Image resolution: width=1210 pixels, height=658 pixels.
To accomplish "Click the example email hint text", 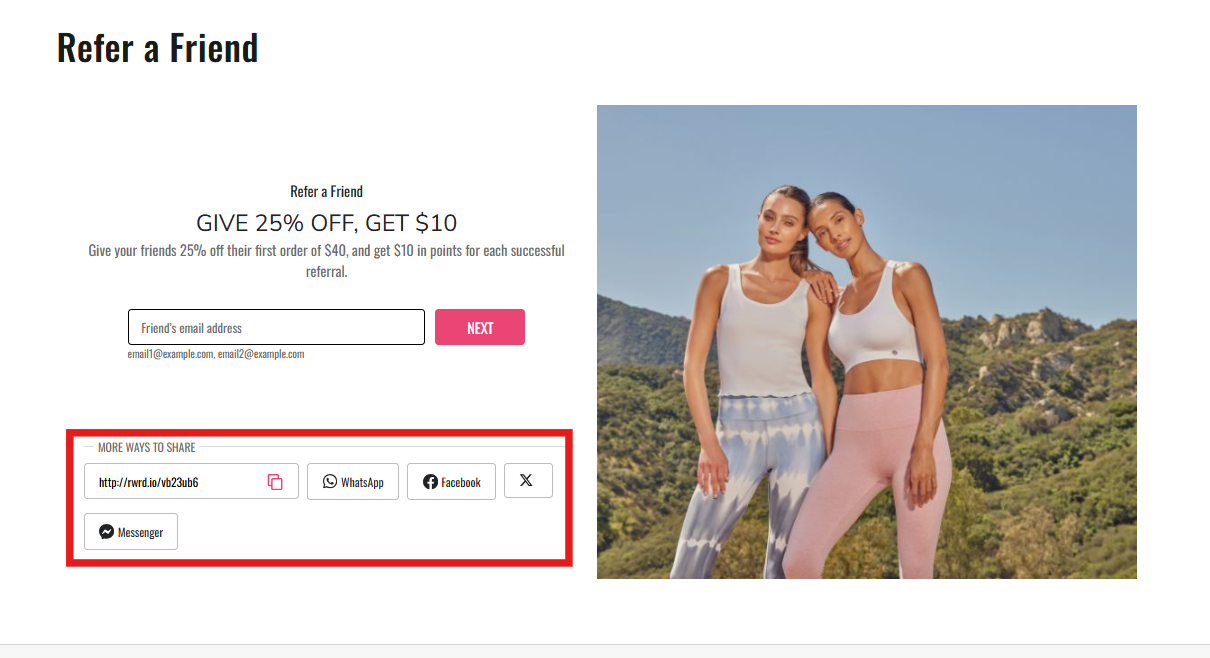I will [215, 354].
